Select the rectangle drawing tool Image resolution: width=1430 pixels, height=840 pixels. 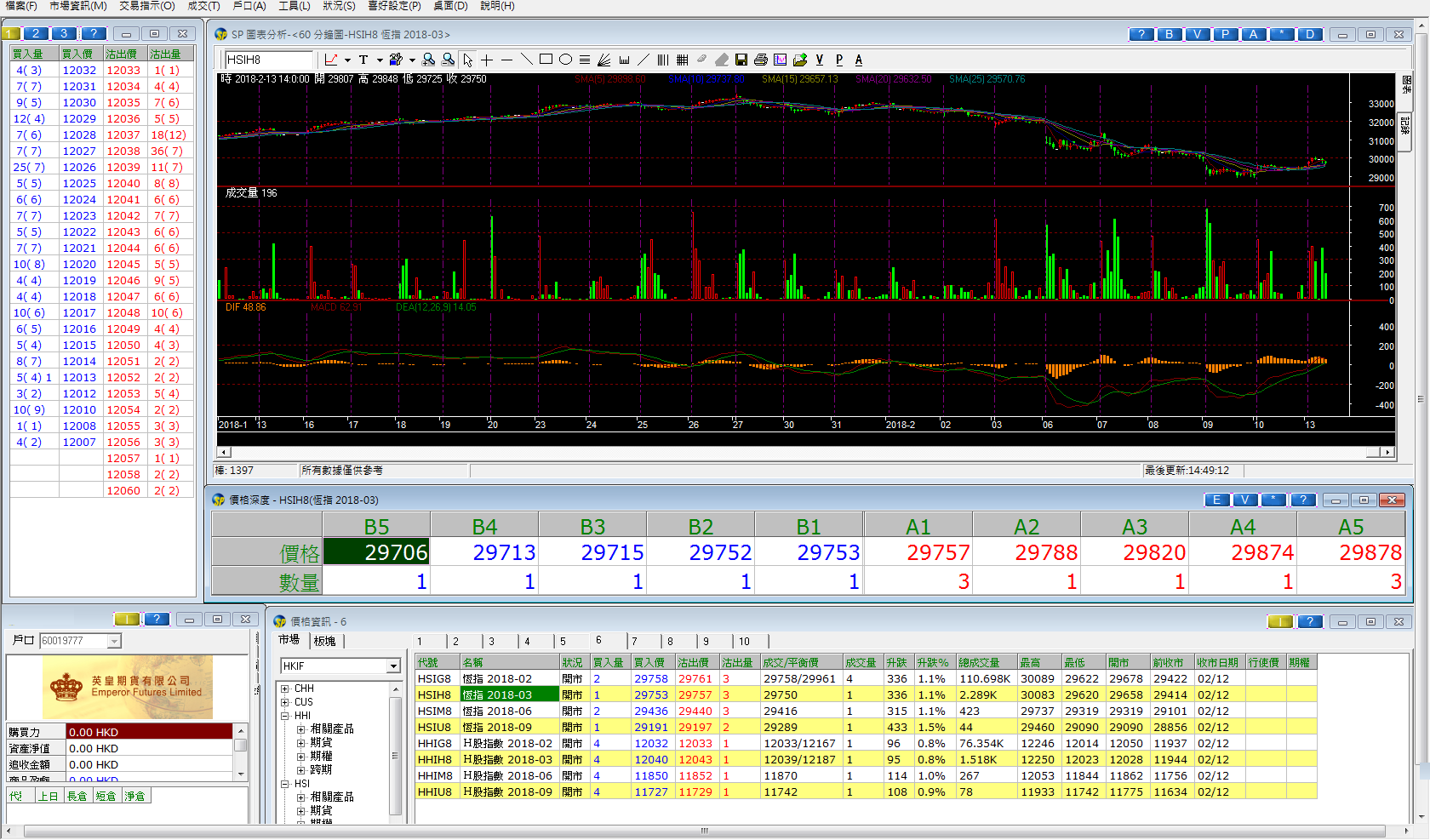point(546,60)
